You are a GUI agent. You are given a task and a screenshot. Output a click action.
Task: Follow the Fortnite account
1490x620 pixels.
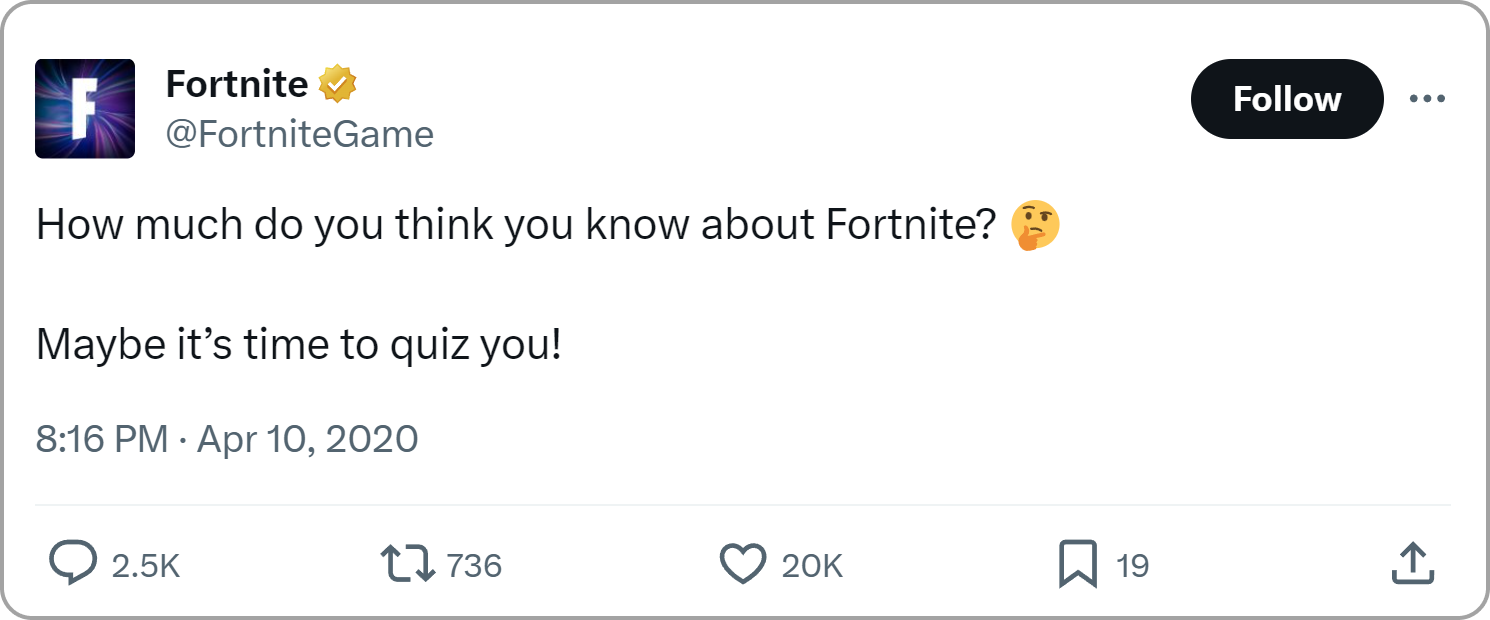click(x=1287, y=99)
